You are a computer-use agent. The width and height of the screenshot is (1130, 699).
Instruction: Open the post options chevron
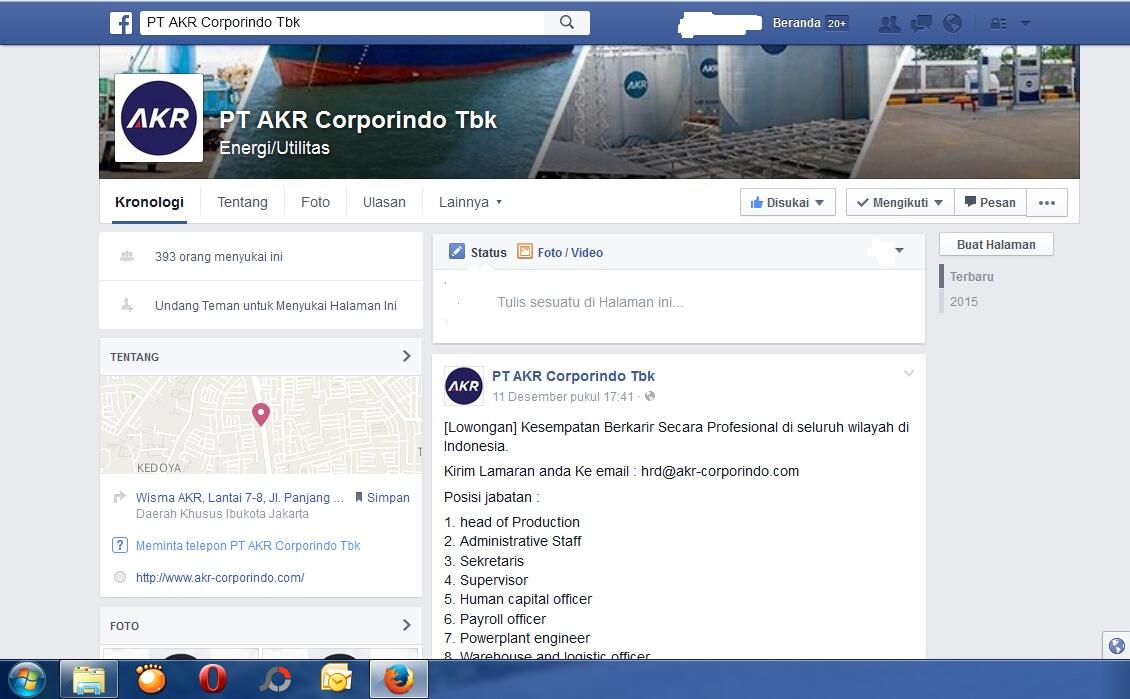pyautogui.click(x=909, y=373)
